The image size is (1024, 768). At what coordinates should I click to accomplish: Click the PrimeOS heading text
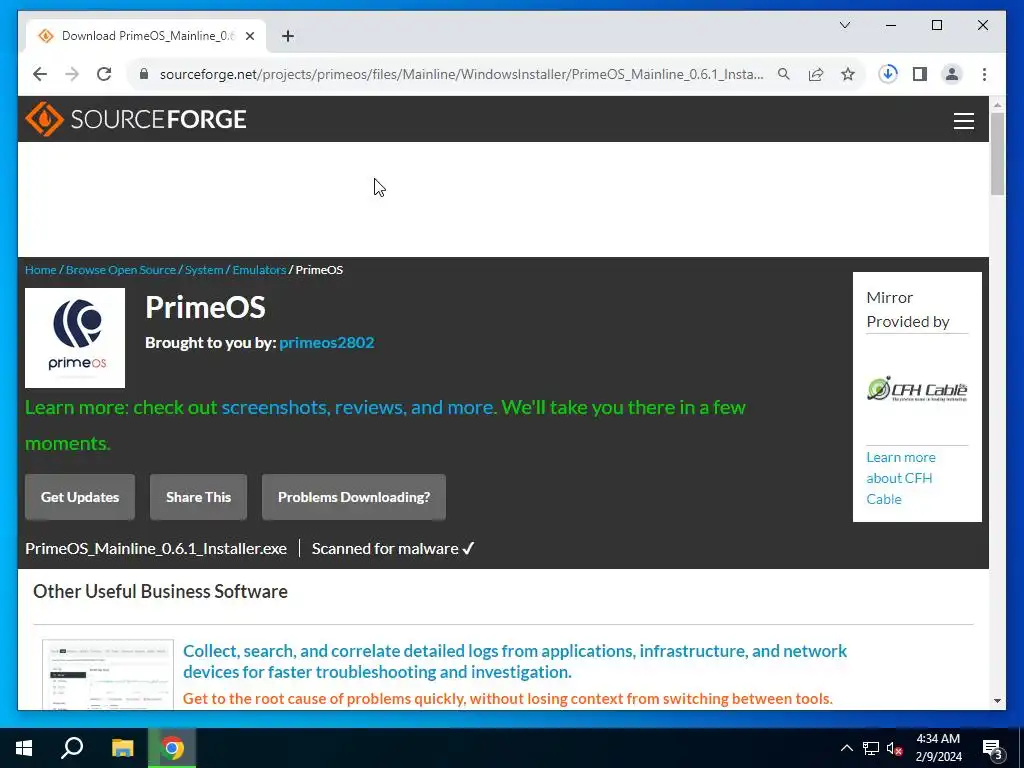pyautogui.click(x=205, y=307)
